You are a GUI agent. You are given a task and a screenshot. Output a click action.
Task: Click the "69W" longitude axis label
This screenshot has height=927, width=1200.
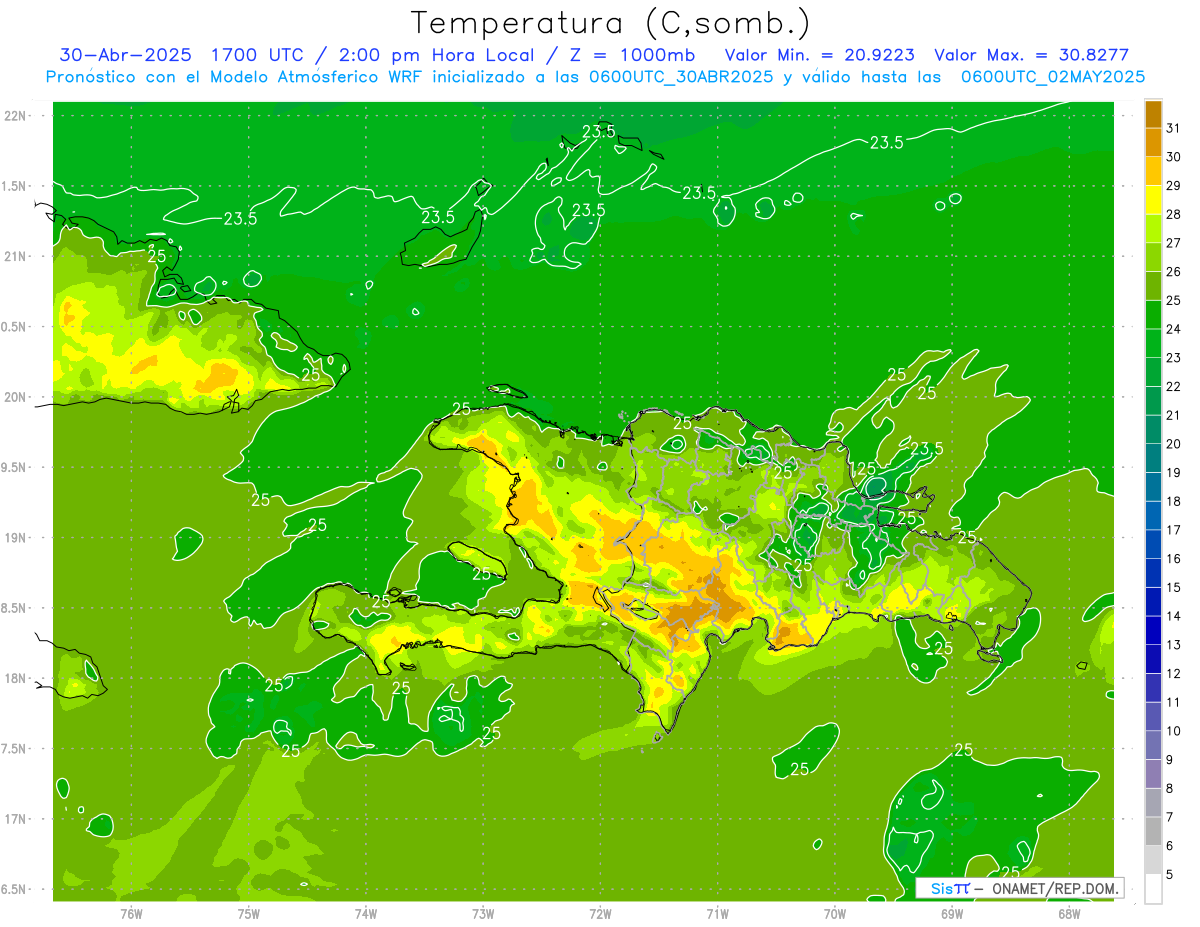(x=952, y=913)
